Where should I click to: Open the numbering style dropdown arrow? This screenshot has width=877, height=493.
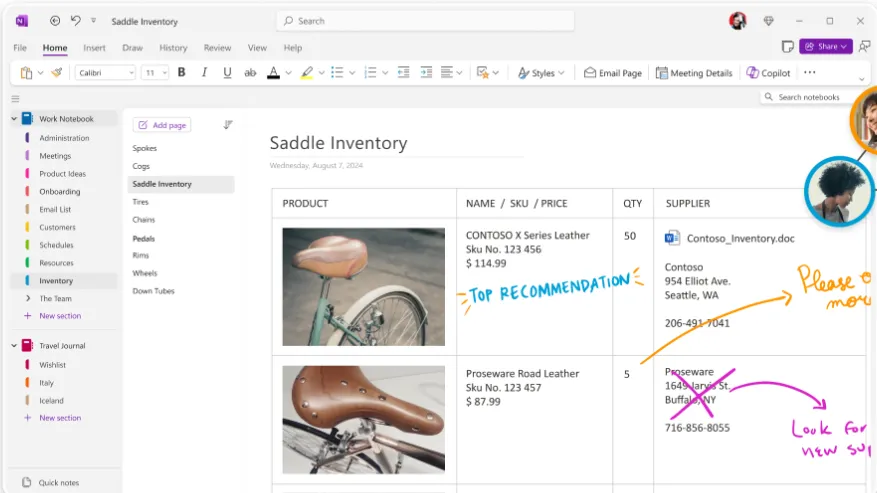[385, 73]
